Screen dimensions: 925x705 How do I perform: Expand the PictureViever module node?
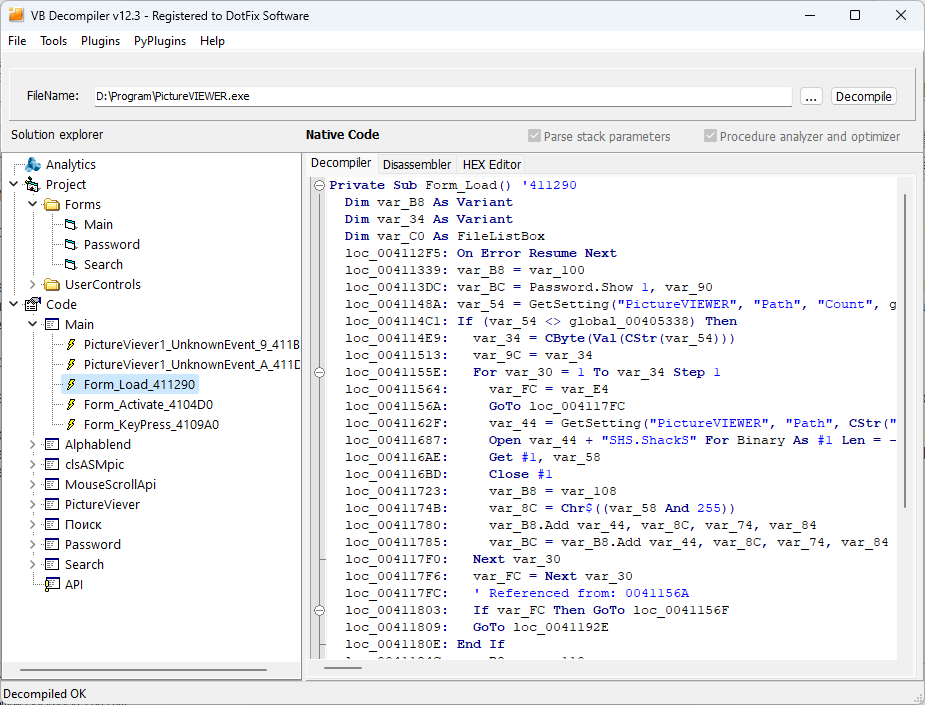coord(32,504)
